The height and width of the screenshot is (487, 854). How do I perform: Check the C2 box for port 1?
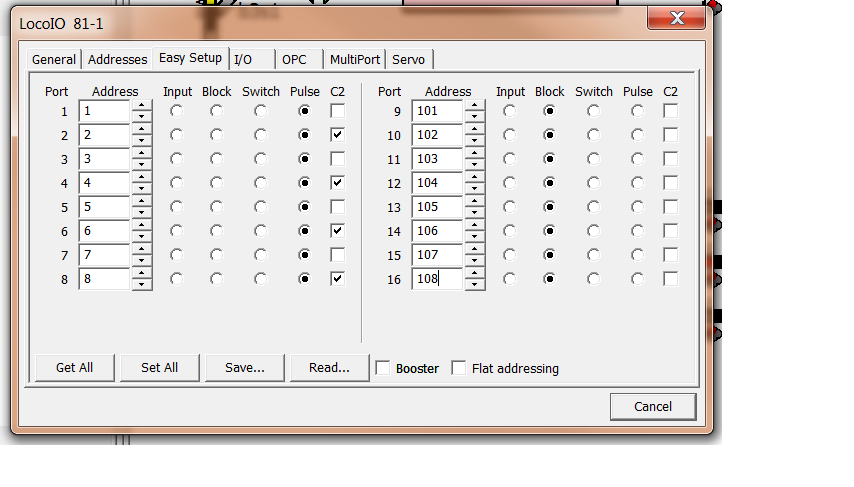[x=338, y=111]
